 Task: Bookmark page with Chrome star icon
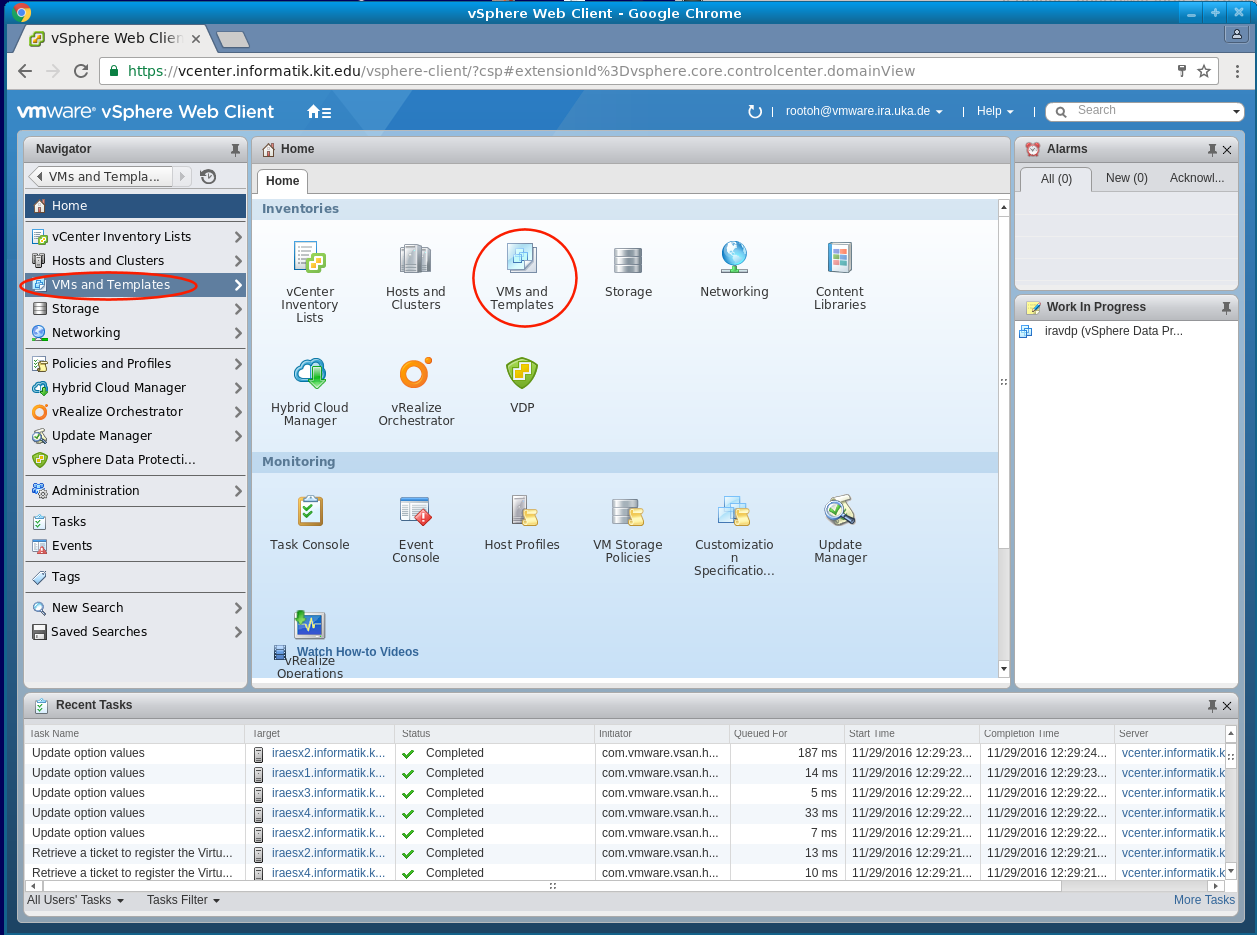click(1204, 71)
